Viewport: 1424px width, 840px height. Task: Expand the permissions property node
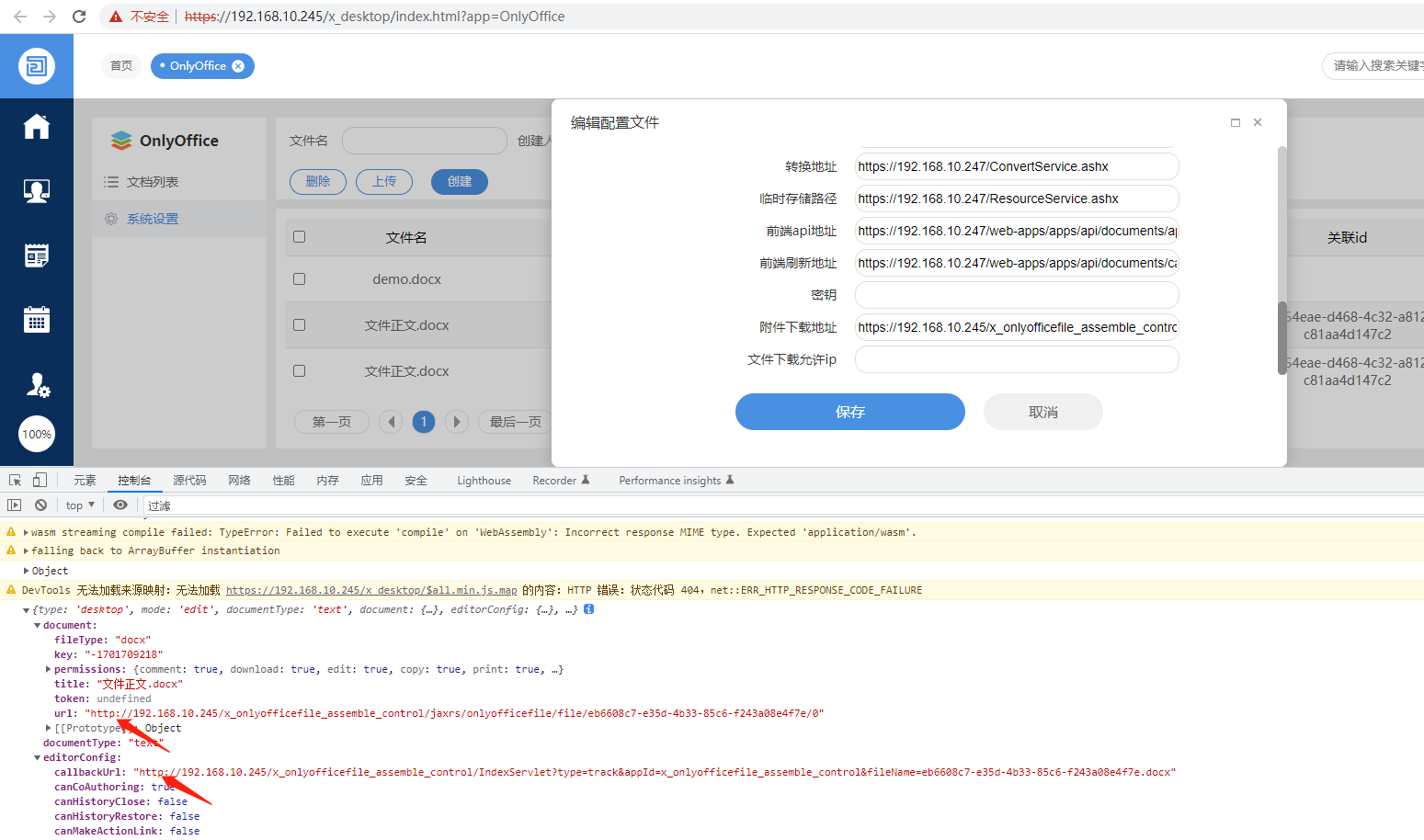[48, 669]
